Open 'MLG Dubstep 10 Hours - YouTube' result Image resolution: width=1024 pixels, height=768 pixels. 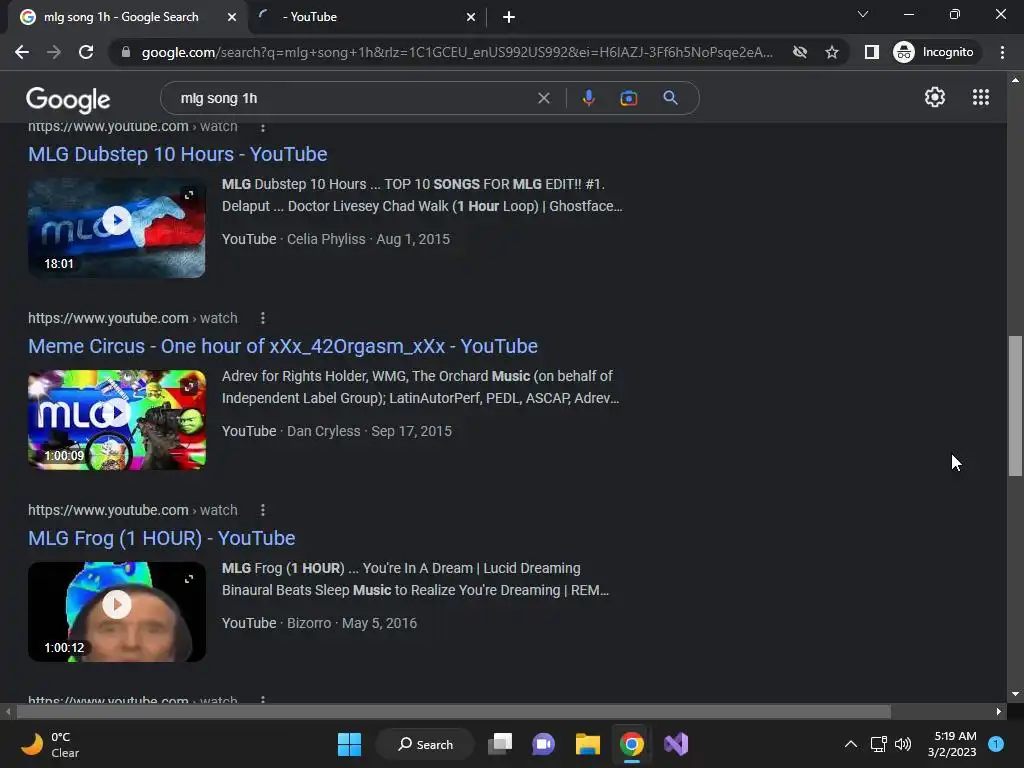pos(178,154)
